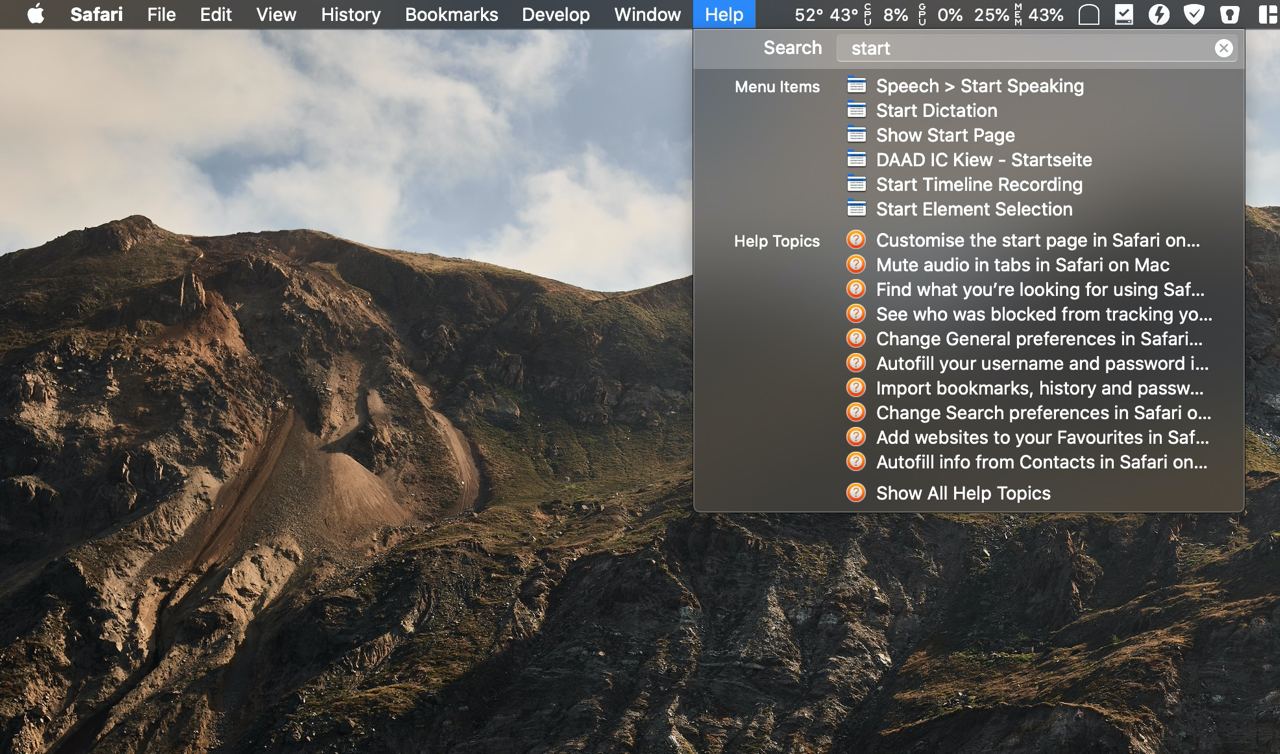Open the Bookmarks menu
This screenshot has width=1280, height=754.
click(451, 14)
